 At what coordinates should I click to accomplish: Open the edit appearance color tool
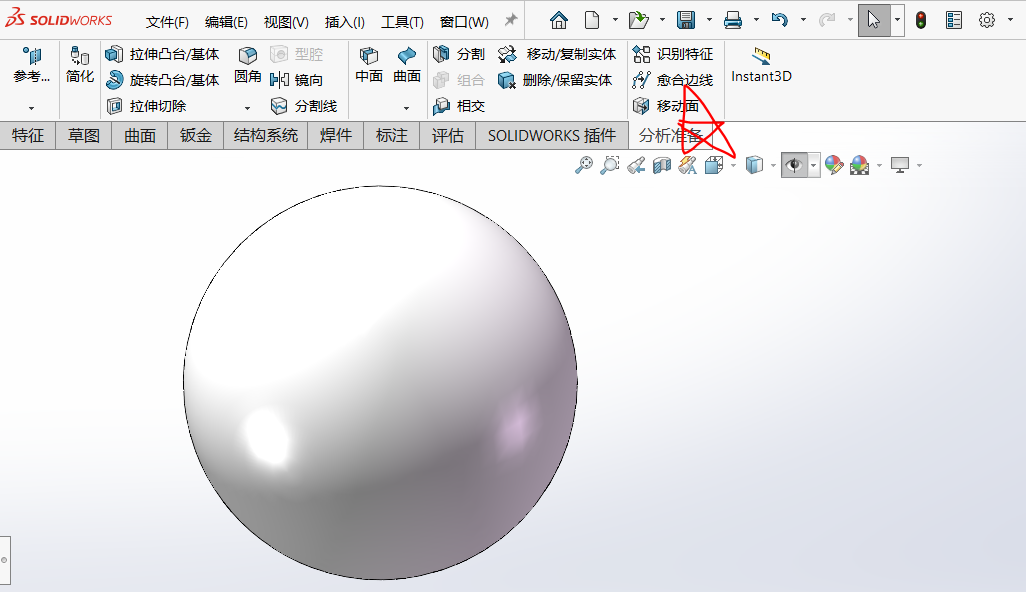click(x=833, y=165)
